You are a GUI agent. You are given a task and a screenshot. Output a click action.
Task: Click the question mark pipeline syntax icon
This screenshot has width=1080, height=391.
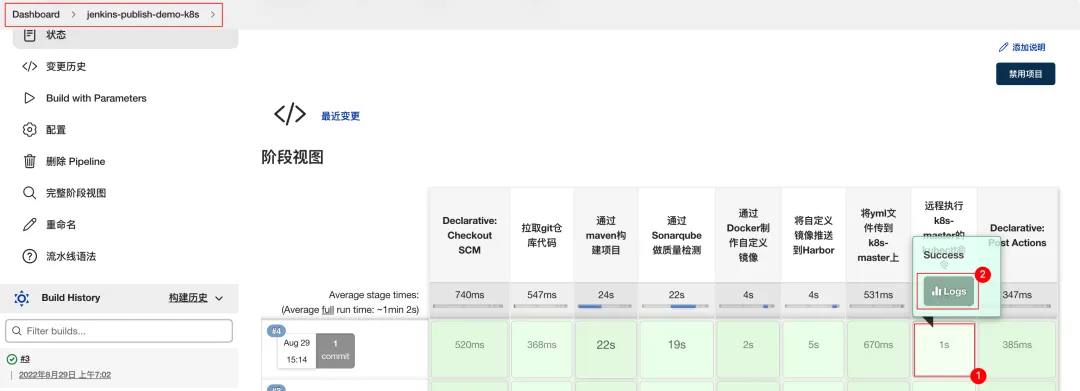click(x=29, y=257)
